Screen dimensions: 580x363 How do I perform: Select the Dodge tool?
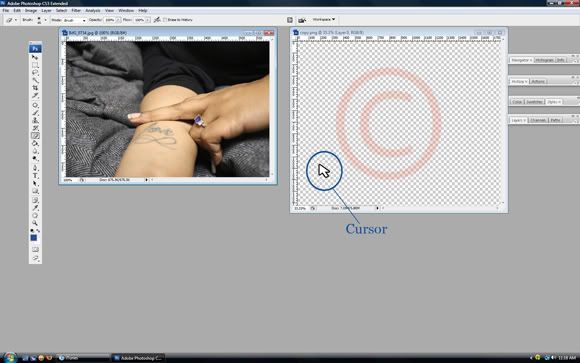[35, 158]
